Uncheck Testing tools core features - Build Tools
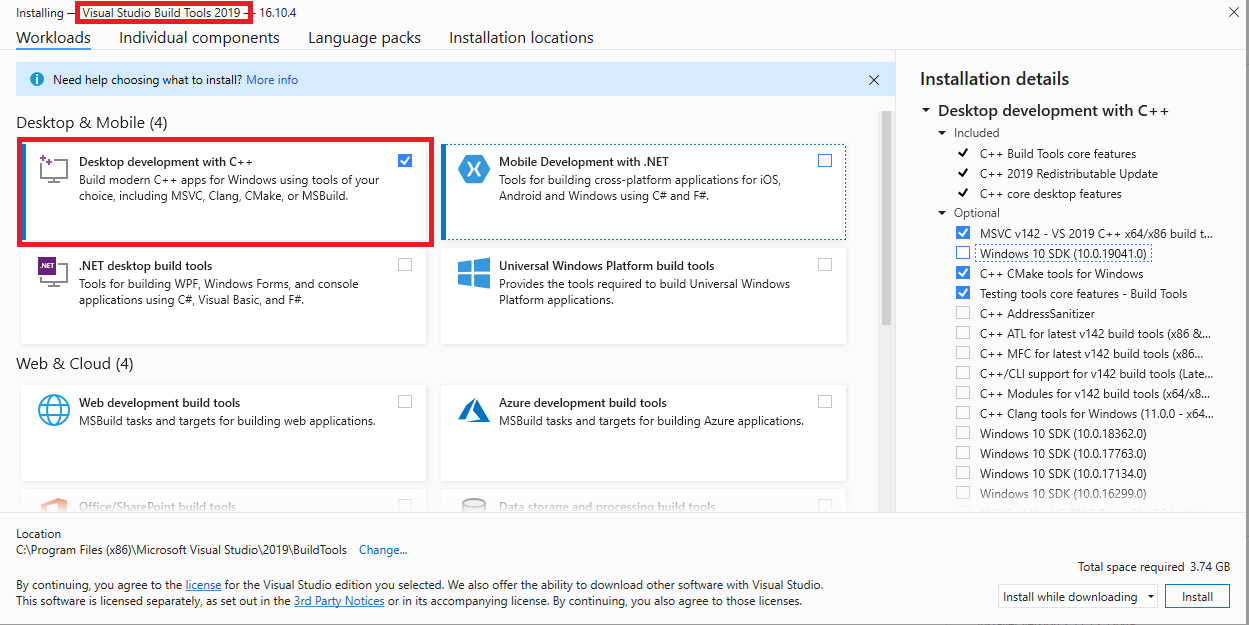Screen dimensions: 1249x625 pos(962,293)
